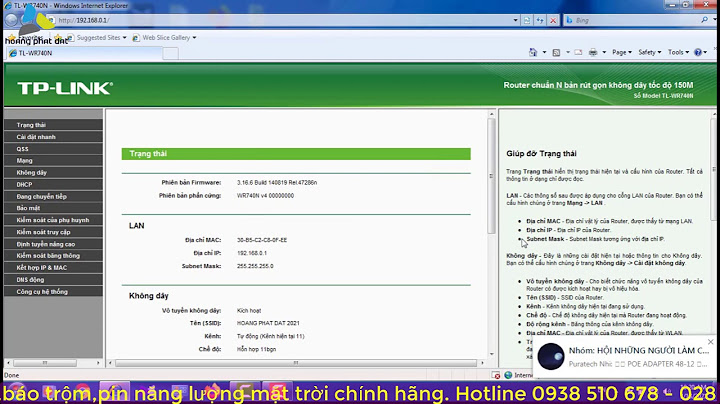Click the browser refresh icon
The width and height of the screenshot is (720, 404).
click(540, 20)
